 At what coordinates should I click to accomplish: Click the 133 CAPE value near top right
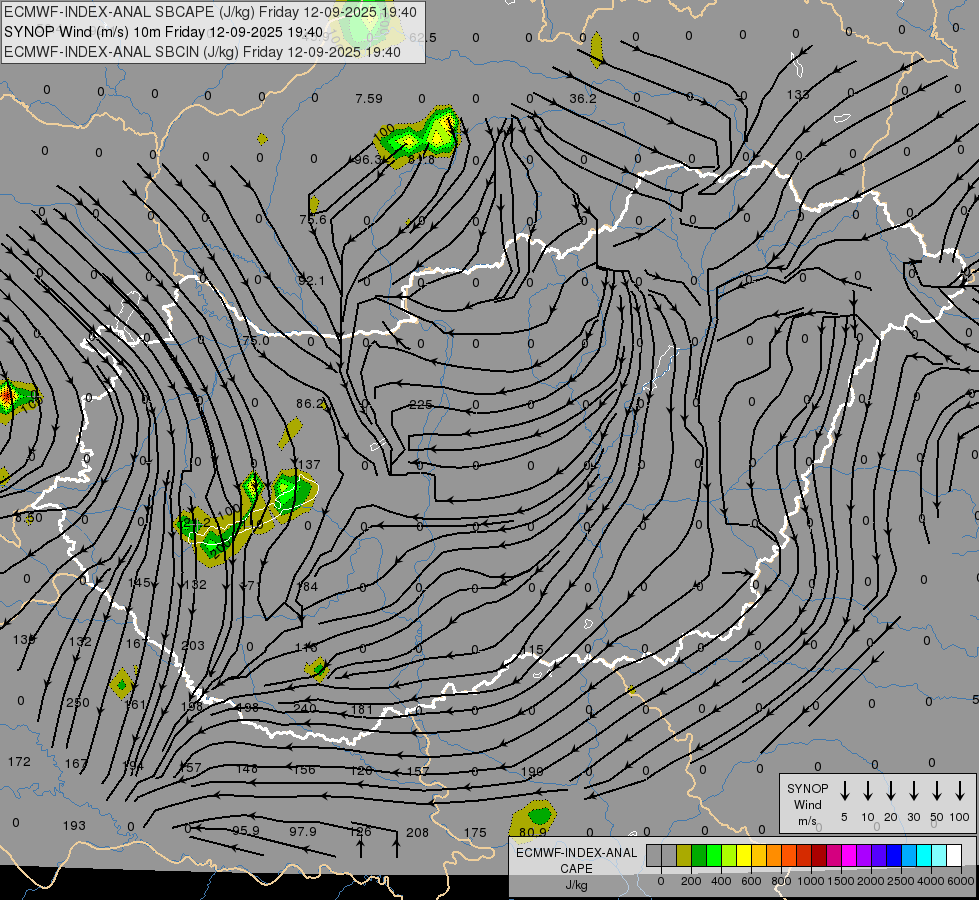coord(798,94)
